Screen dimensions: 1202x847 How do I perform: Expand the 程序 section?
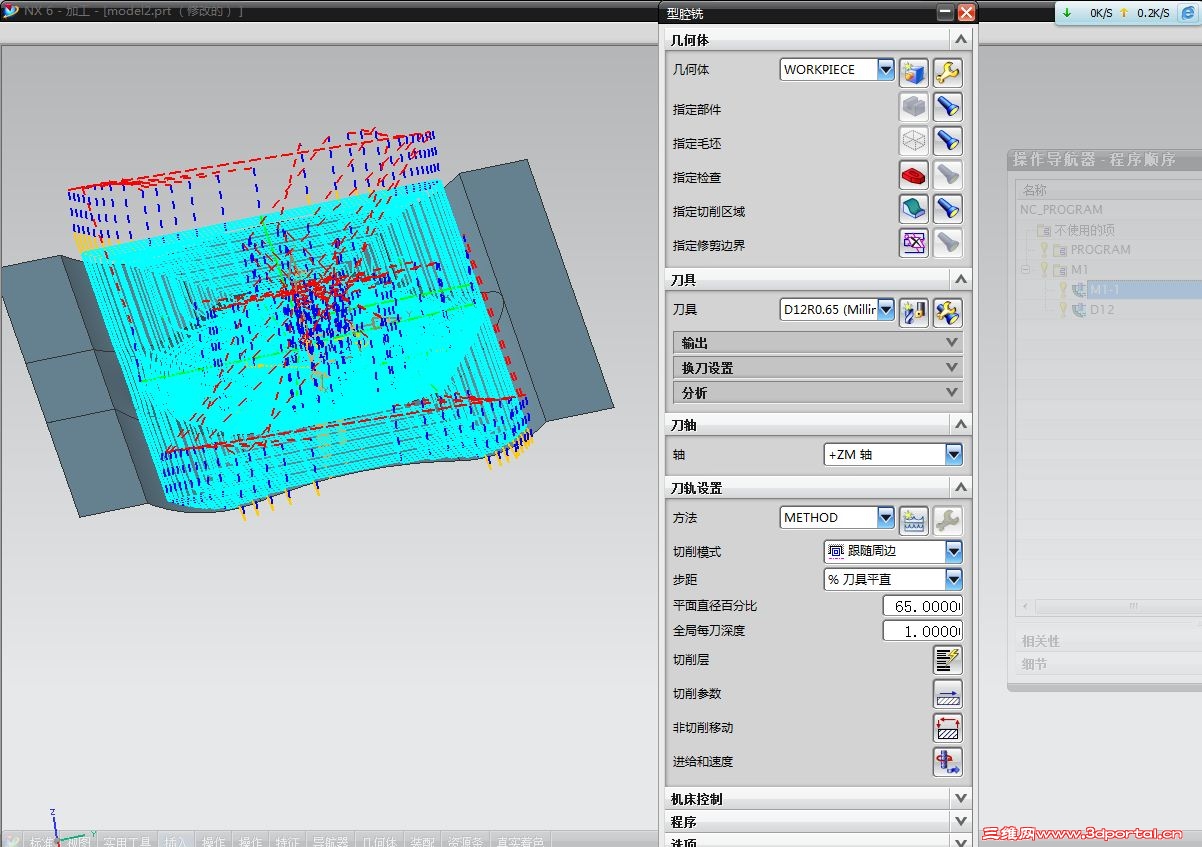click(819, 822)
